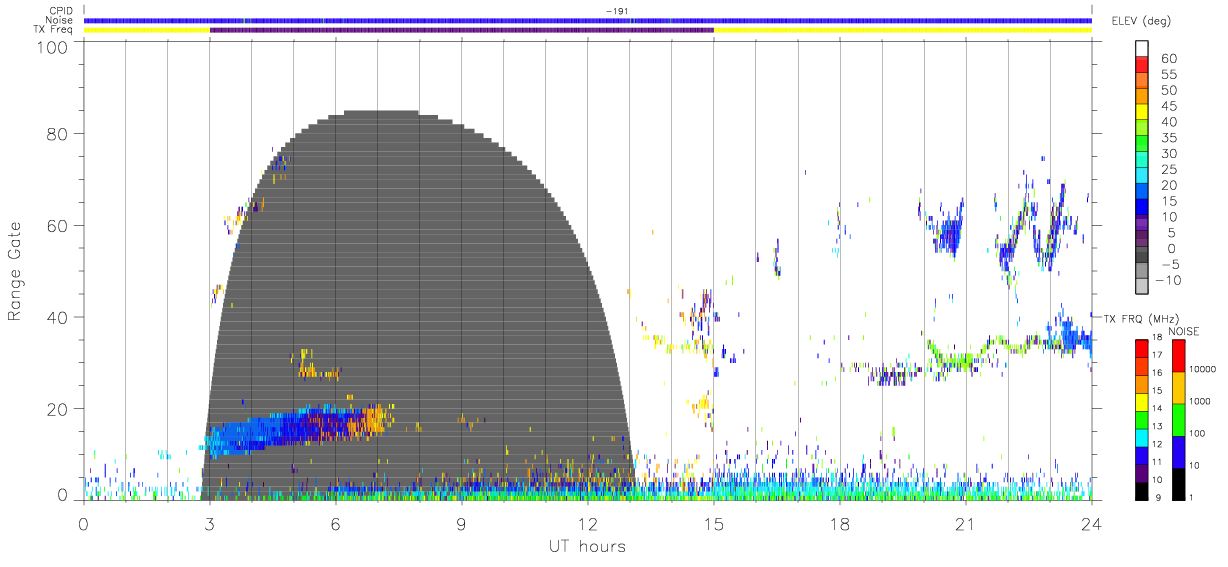Viewport: 1228px width, 567px height.
Task: Pick the cyan 12-13 MHz TX FRQ swatch
Action: tap(1143, 438)
